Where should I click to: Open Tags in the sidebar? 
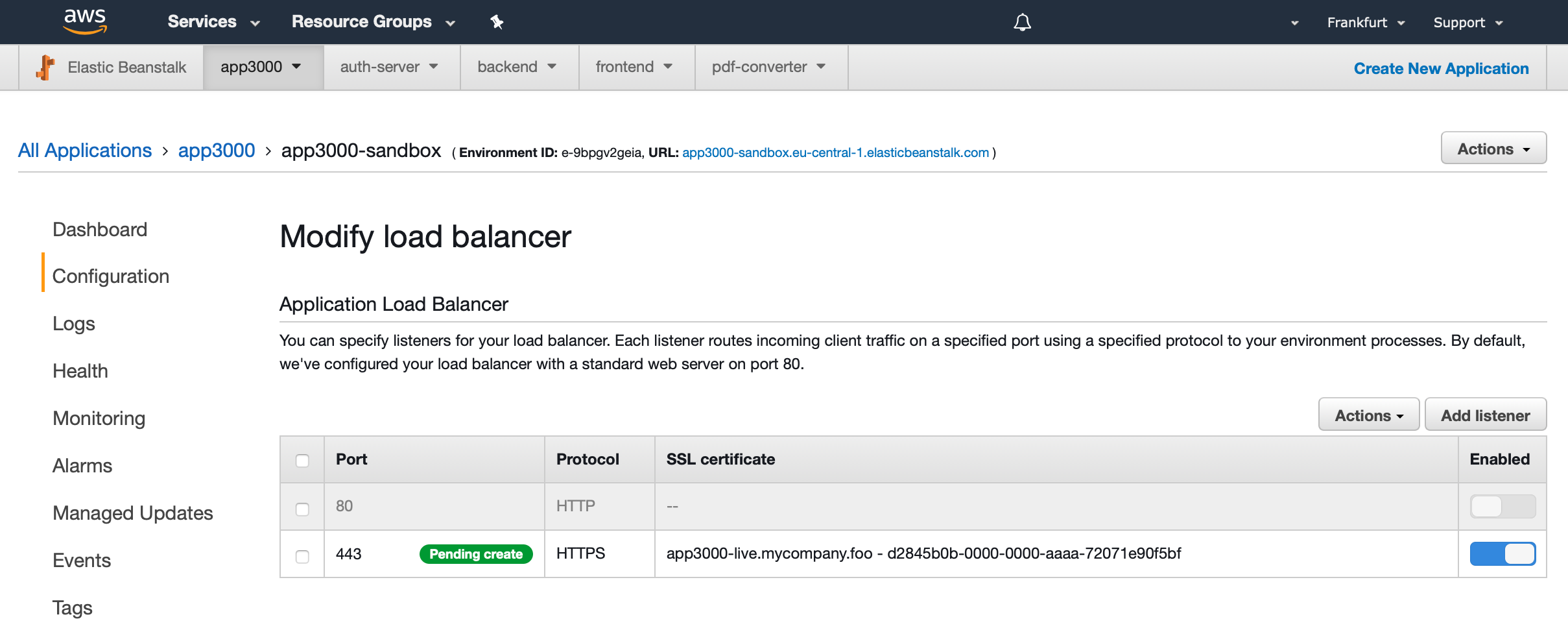click(73, 608)
